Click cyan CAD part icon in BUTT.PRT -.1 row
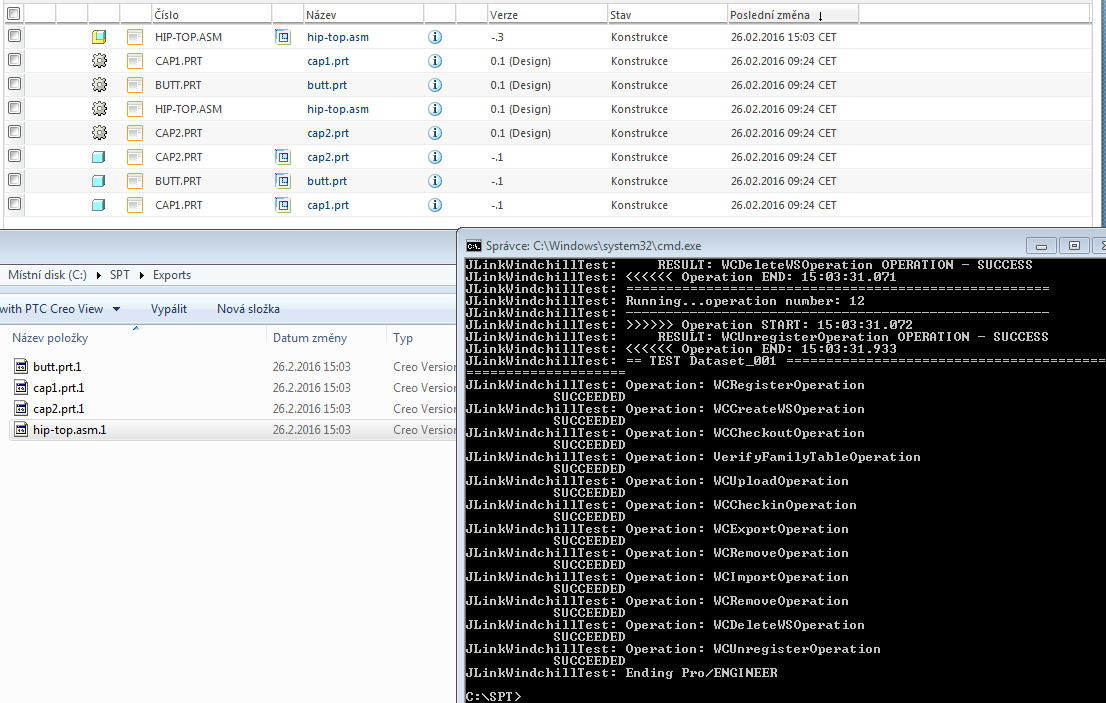1106x703 pixels. click(x=99, y=181)
